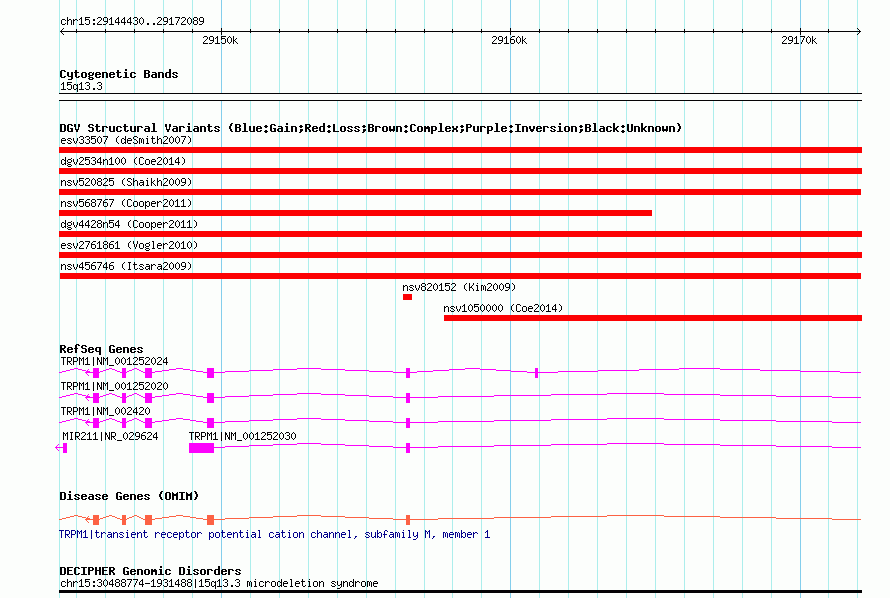Screen dimensions: 890x598
Task: Select the MIR211 gene arrow glyph
Action: 61,448
